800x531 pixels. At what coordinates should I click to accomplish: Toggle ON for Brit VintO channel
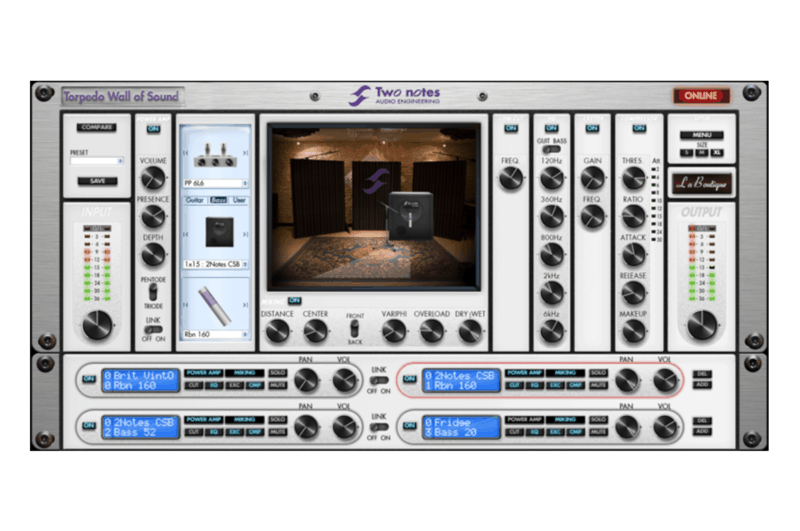pos(89,379)
